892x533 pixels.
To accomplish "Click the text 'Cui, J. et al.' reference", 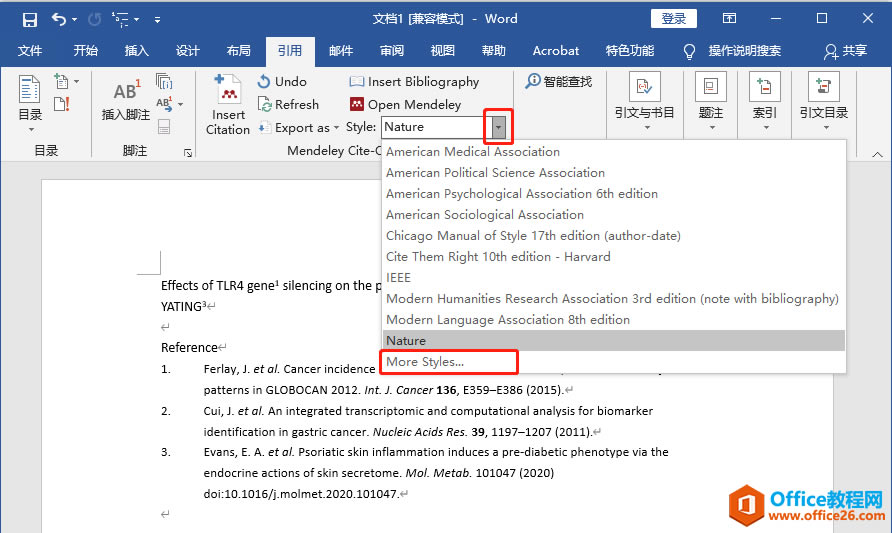I will tap(234, 411).
